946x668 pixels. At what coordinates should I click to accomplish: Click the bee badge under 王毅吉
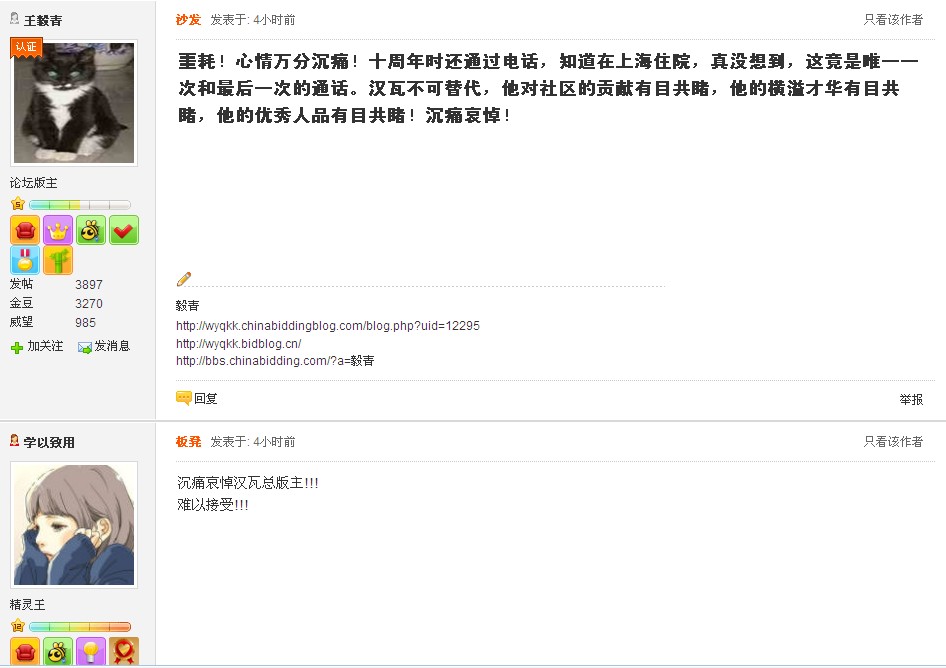click(91, 230)
